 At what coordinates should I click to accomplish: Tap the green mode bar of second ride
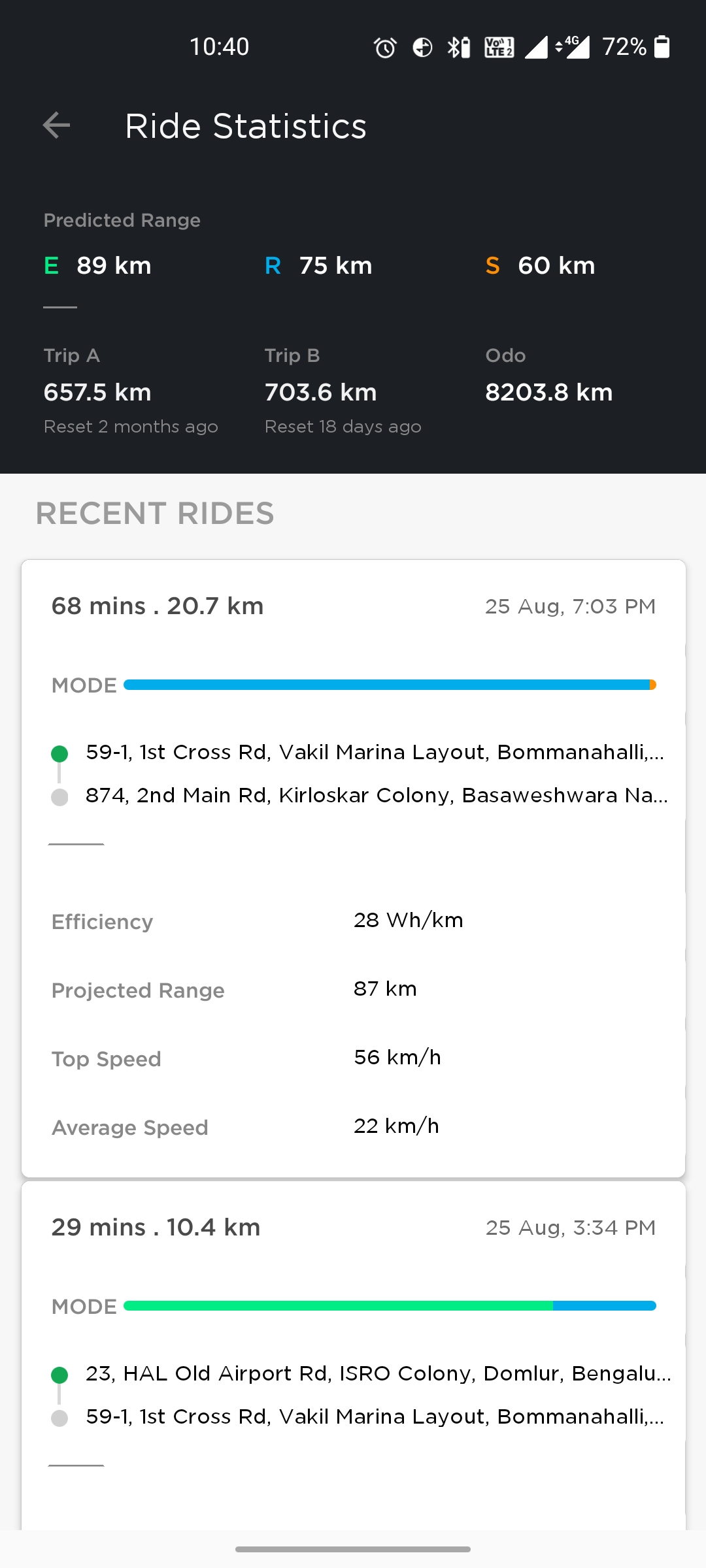pos(338,1306)
